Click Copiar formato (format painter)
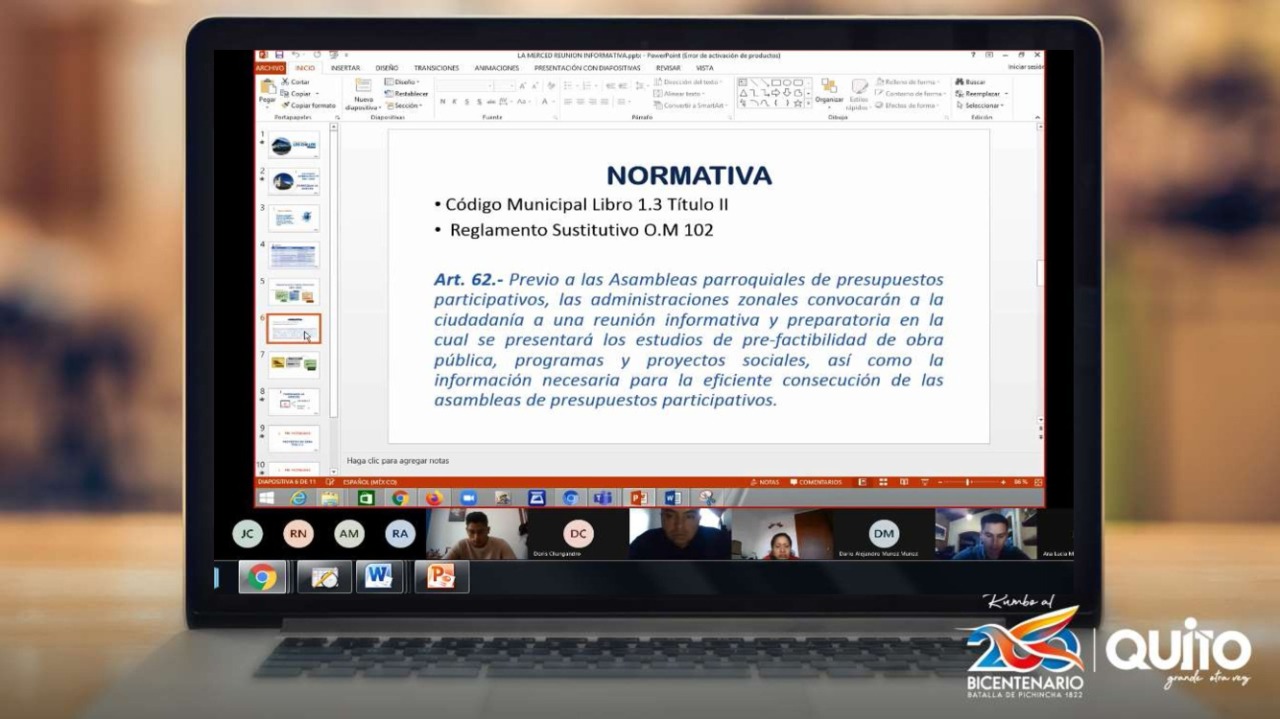Screen dimensions: 1280x719 [x=309, y=105]
